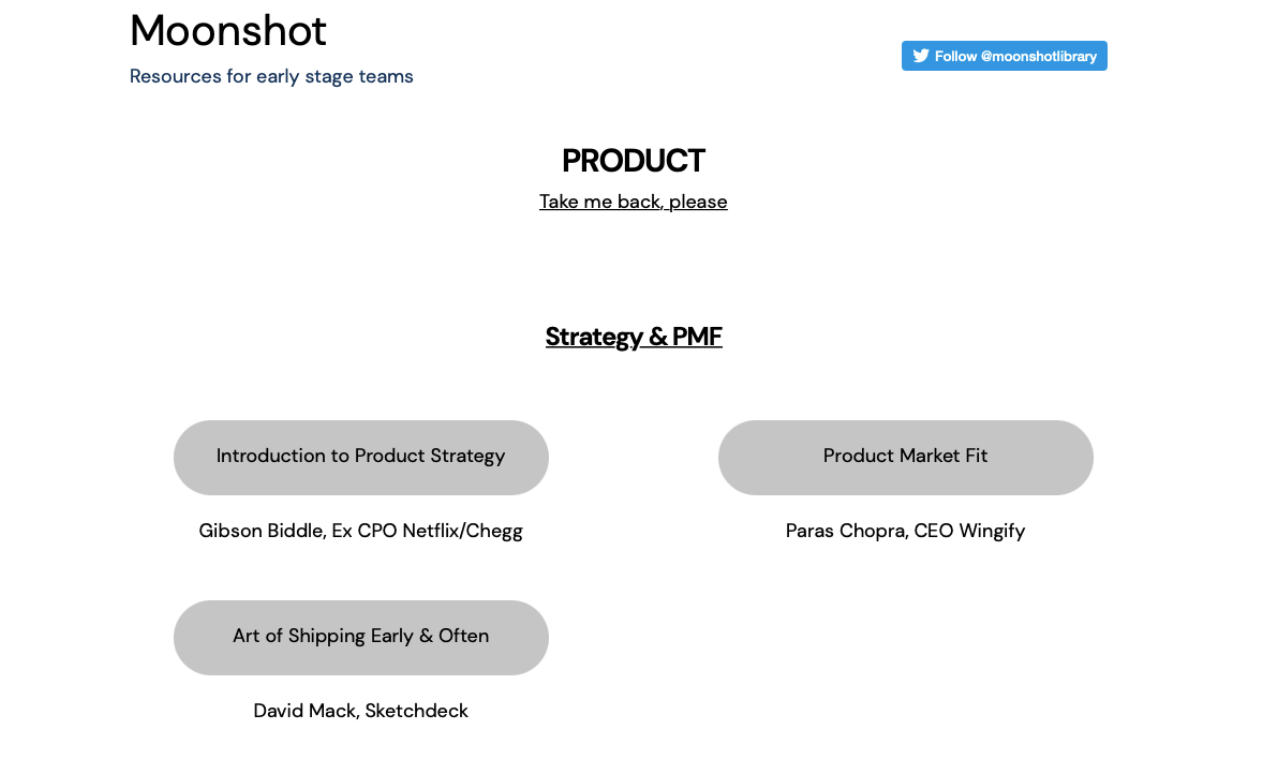This screenshot has height=760, width=1270.
Task: Click the gray pill labeled Product Market Fit
Action: coord(905,457)
